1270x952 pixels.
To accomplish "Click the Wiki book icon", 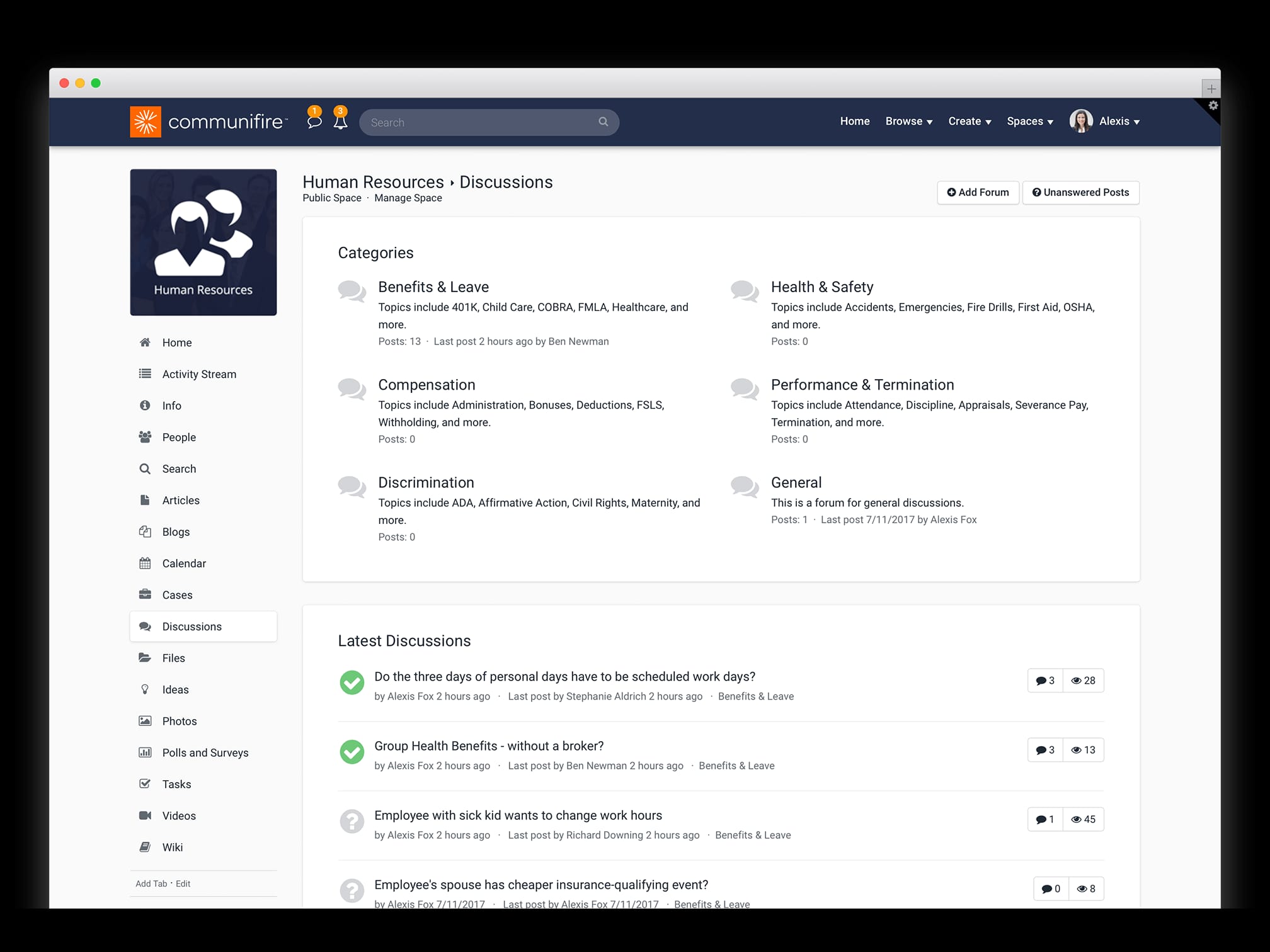I will pyautogui.click(x=145, y=847).
